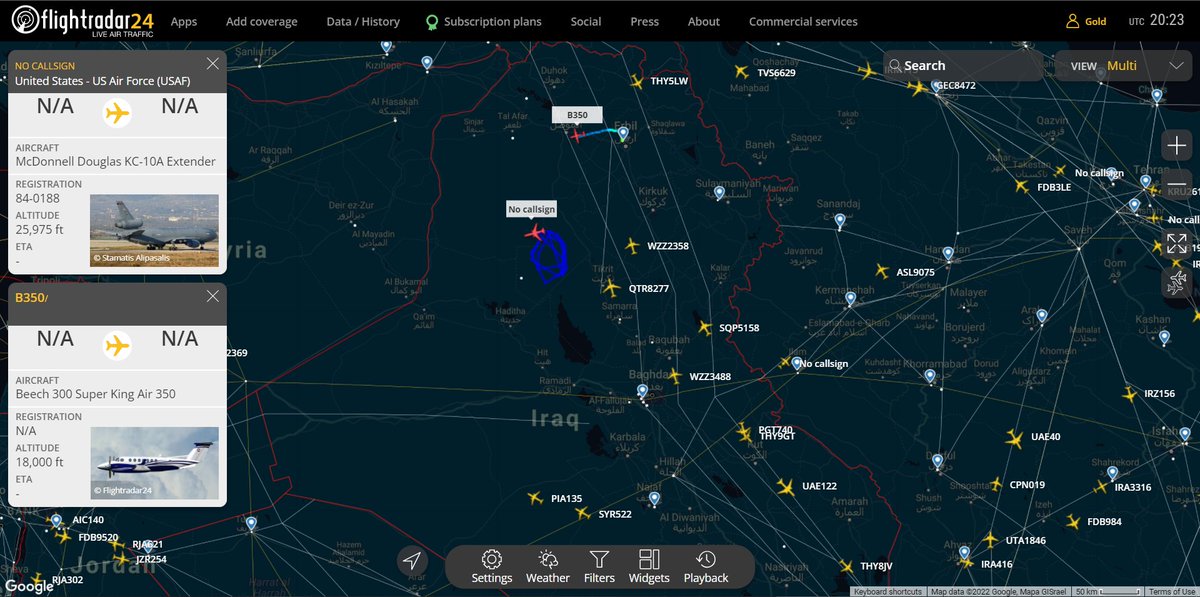Image resolution: width=1200 pixels, height=597 pixels.
Task: Click the Keyboard shortcuts link
Action: click(888, 592)
